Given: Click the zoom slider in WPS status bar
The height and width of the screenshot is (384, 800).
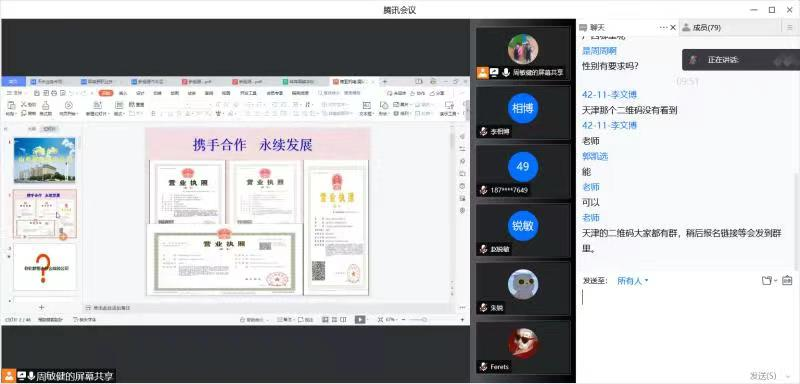Looking at the screenshot, I should (418, 320).
